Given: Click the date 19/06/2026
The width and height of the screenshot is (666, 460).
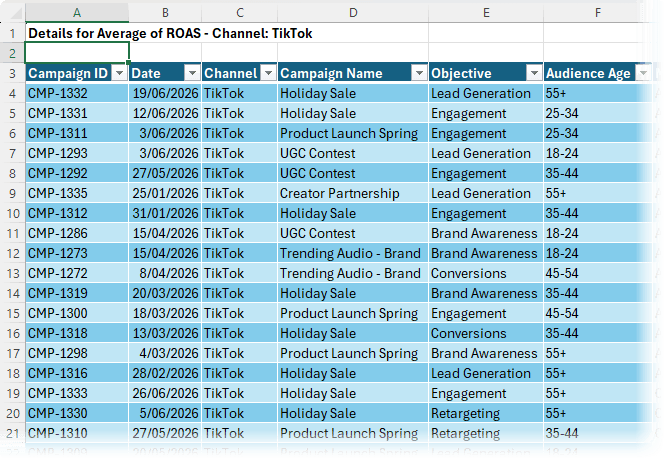Looking at the screenshot, I should [x=165, y=93].
